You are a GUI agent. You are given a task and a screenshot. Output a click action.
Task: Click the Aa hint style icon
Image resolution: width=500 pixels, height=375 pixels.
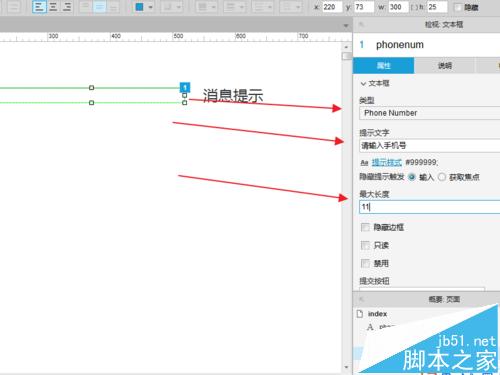pos(364,163)
